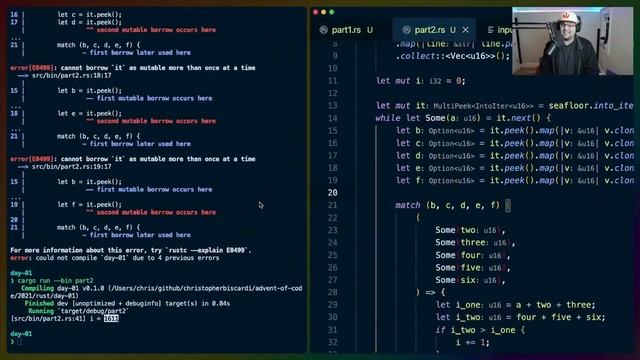Click 'Some(three: u16),' pattern line
The width and height of the screenshot is (640, 360).
475,242
